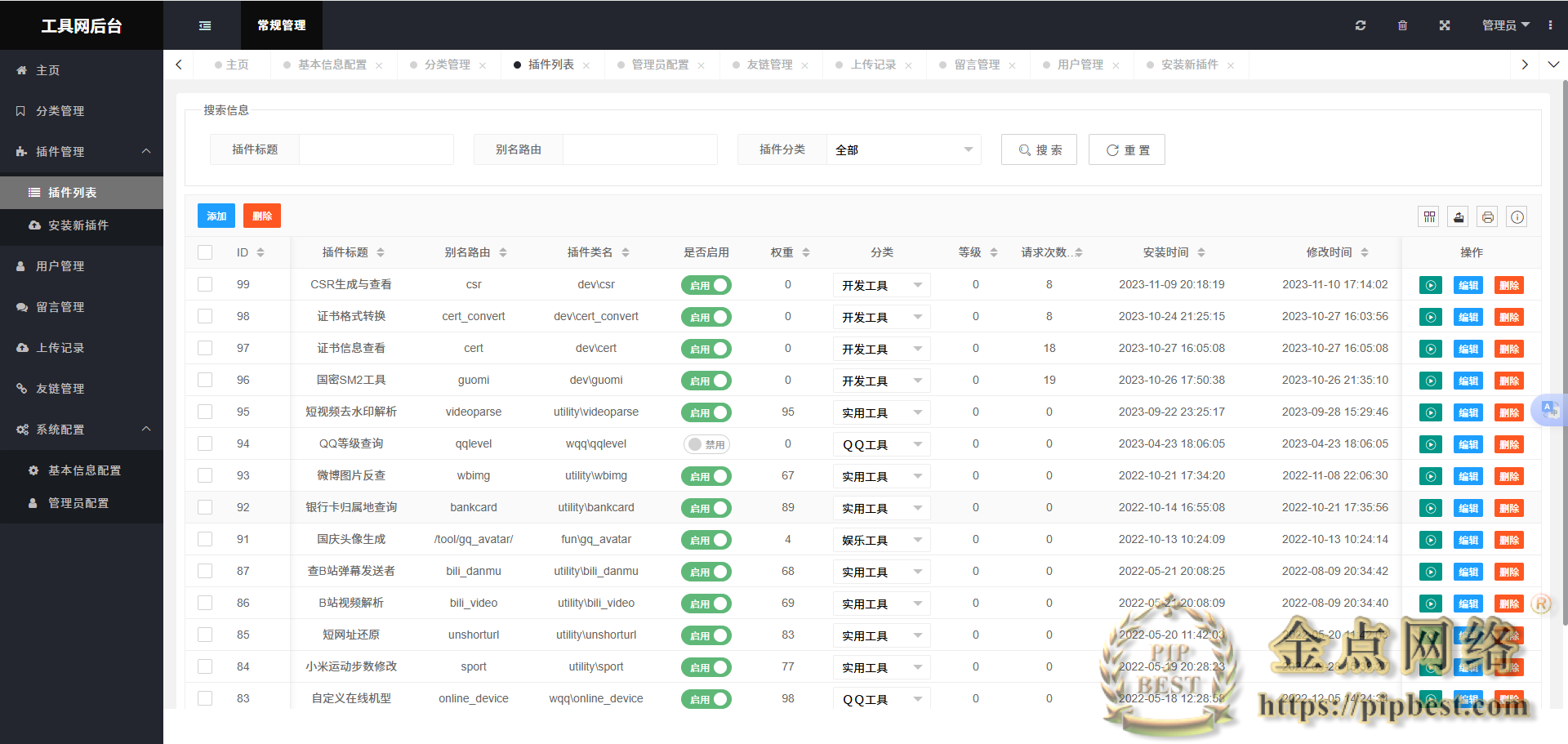Click the play icon for plugin CSR生成与查看
This screenshot has height=744, width=1568.
click(1430, 285)
